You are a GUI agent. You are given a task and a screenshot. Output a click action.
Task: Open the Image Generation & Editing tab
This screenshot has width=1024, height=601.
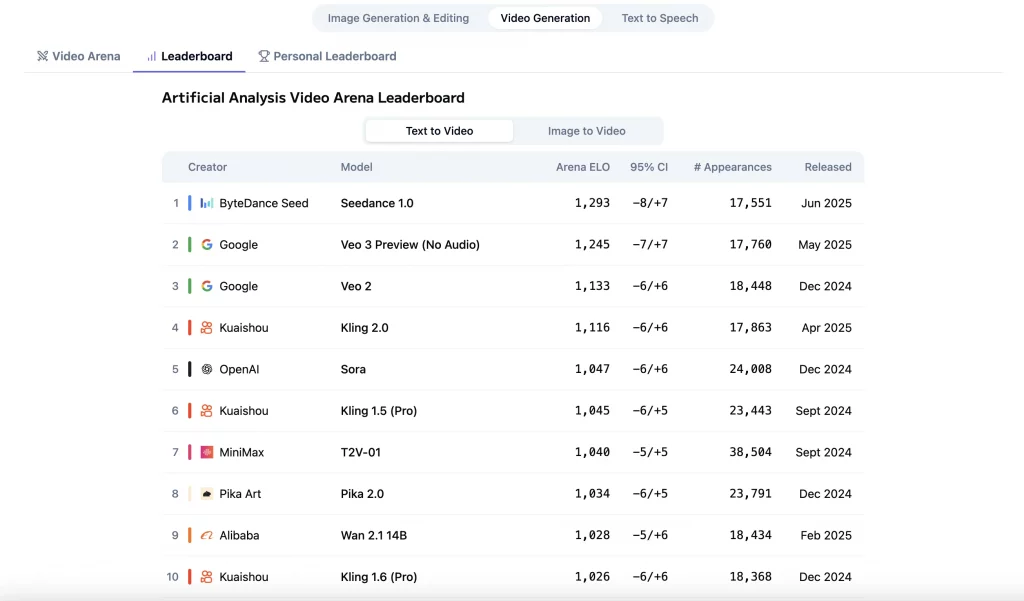pyautogui.click(x=398, y=18)
